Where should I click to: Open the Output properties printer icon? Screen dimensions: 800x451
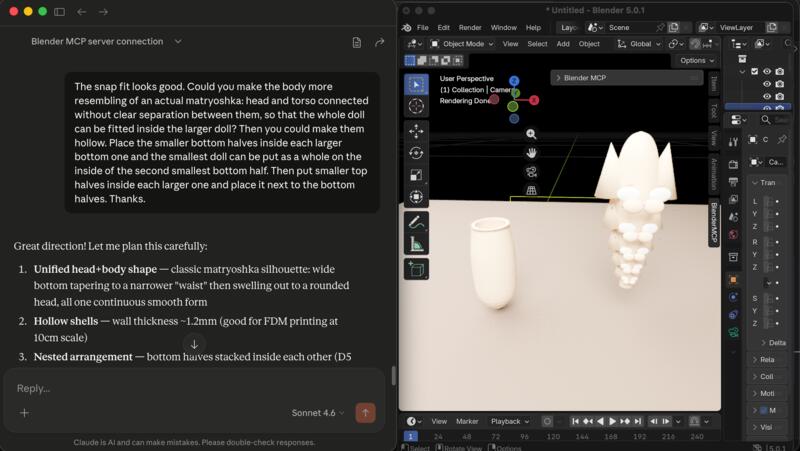(x=733, y=182)
